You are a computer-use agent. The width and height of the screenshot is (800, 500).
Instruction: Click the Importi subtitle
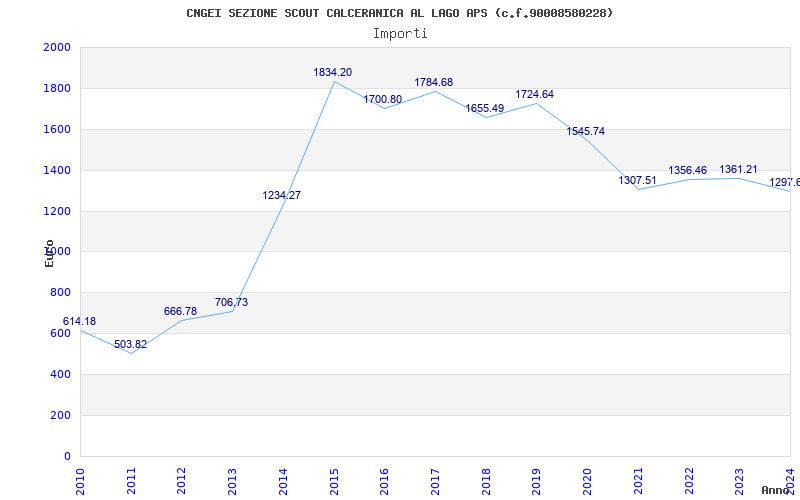[x=400, y=33]
